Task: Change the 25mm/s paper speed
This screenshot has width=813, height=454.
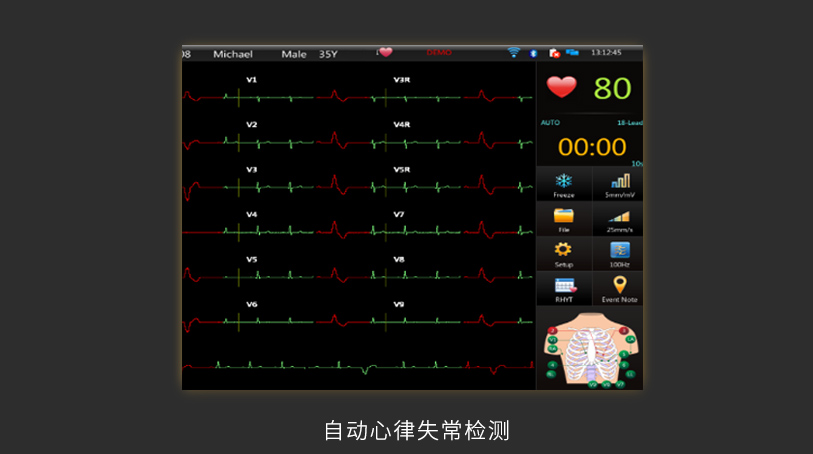Action: click(619, 220)
